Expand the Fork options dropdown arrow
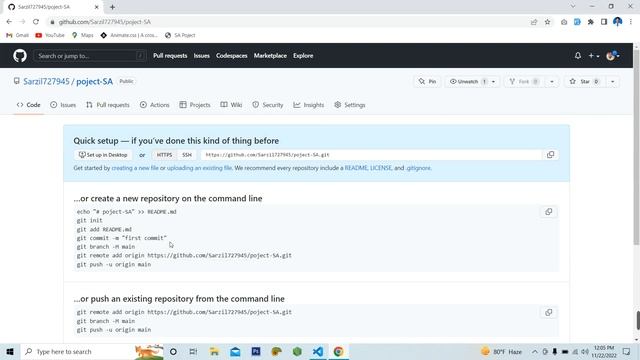This screenshot has width=640, height=360. pyautogui.click(x=552, y=82)
